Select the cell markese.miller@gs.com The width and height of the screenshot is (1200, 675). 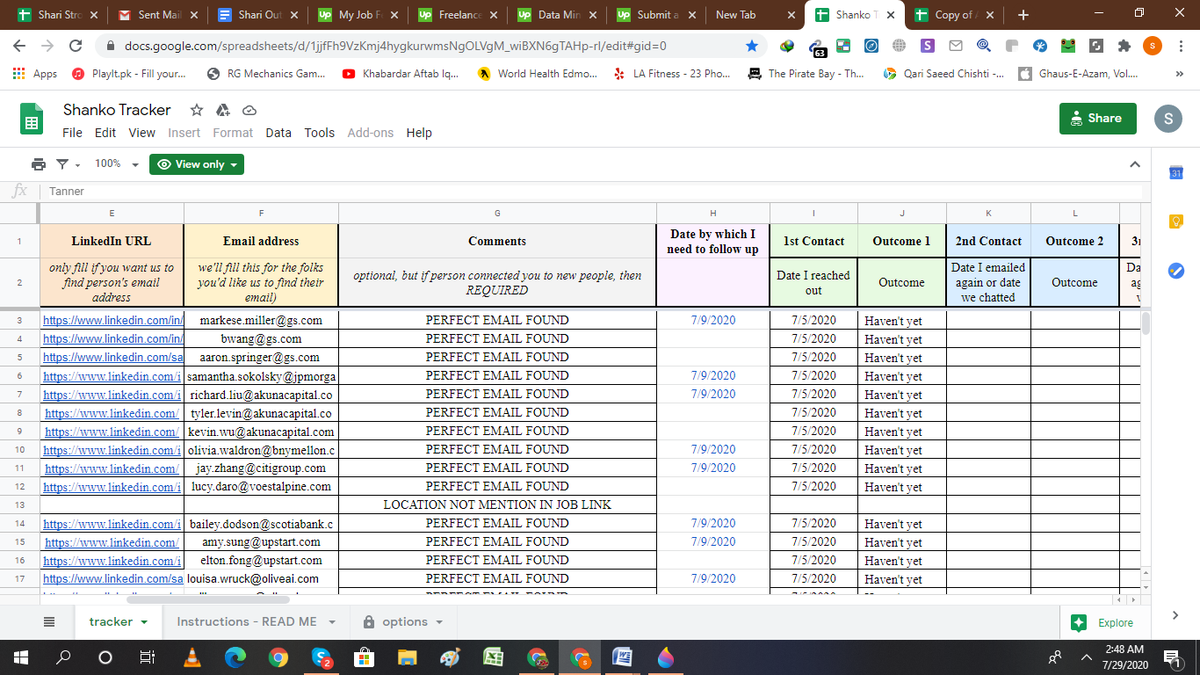(x=261, y=320)
